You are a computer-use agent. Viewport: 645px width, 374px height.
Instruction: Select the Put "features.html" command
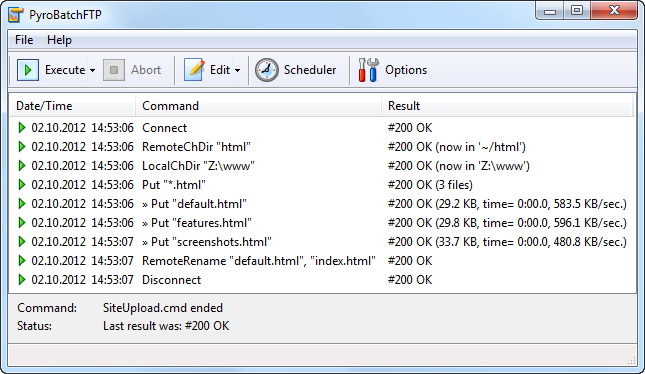pyautogui.click(x=197, y=223)
